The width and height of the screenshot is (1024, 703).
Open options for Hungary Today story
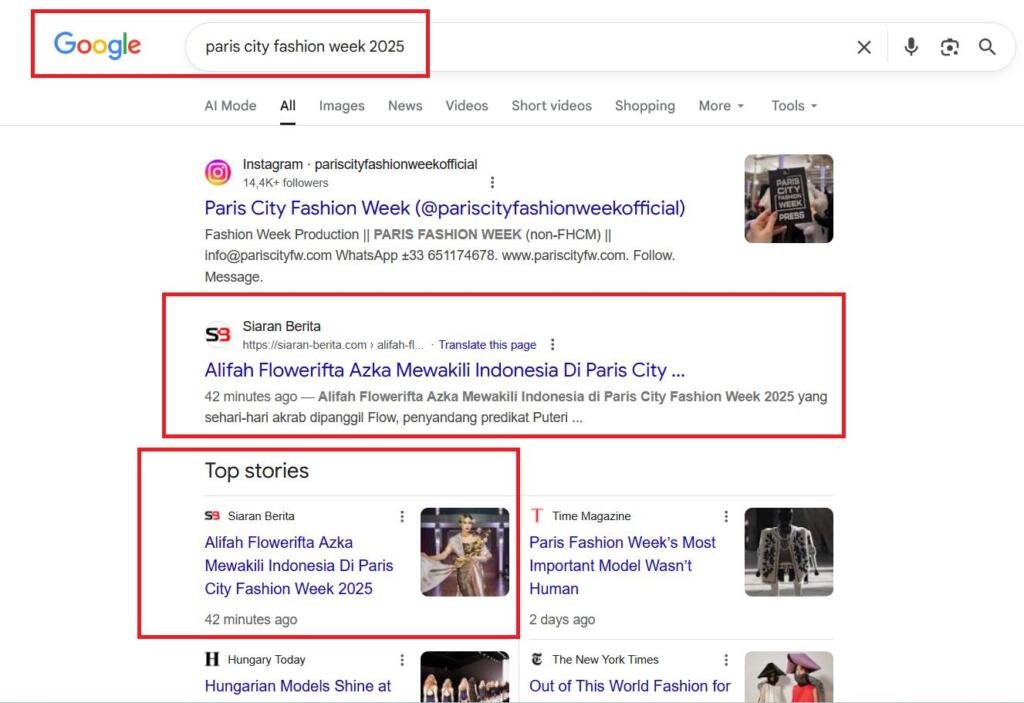pos(402,660)
